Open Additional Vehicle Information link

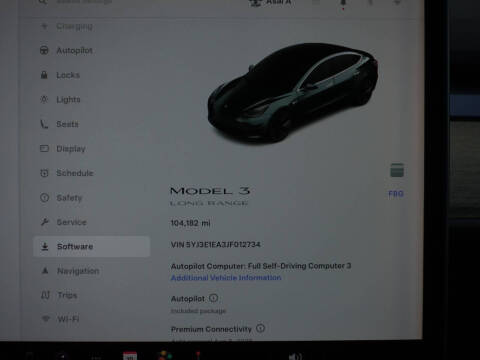(226, 278)
